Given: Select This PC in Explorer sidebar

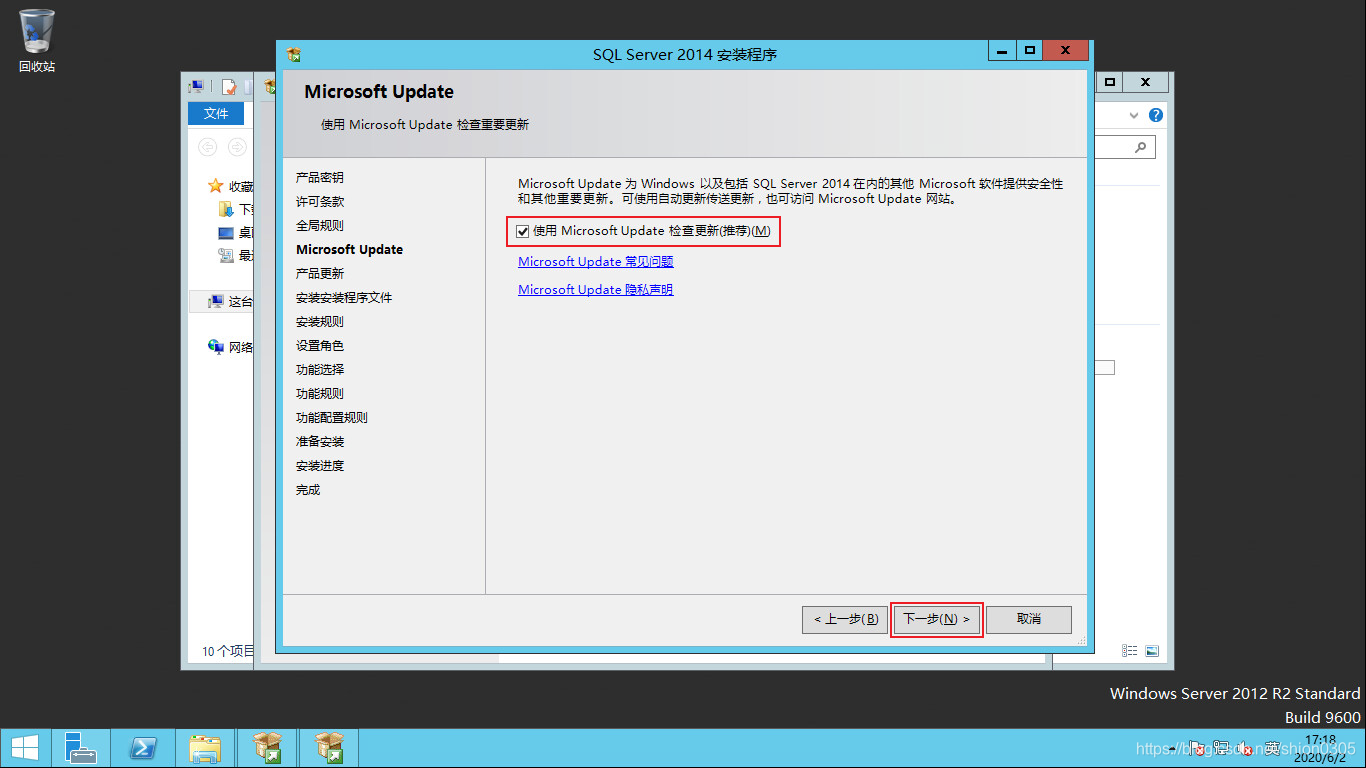Looking at the screenshot, I should (230, 301).
